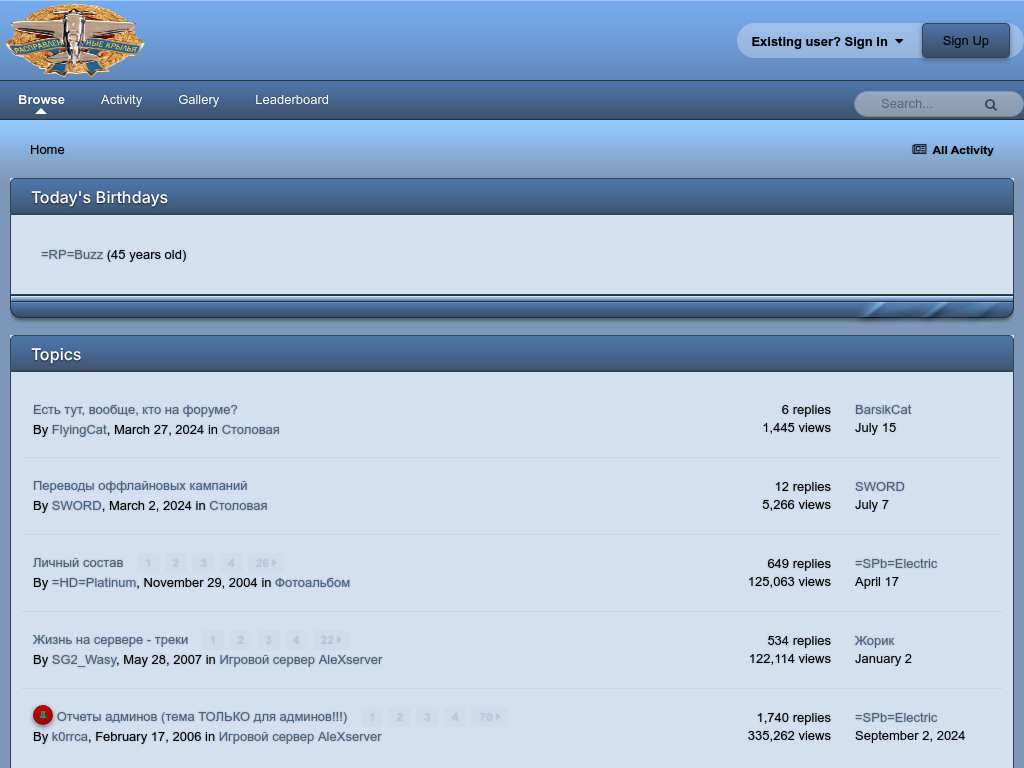Click the red pinned topic icon

tap(43, 715)
